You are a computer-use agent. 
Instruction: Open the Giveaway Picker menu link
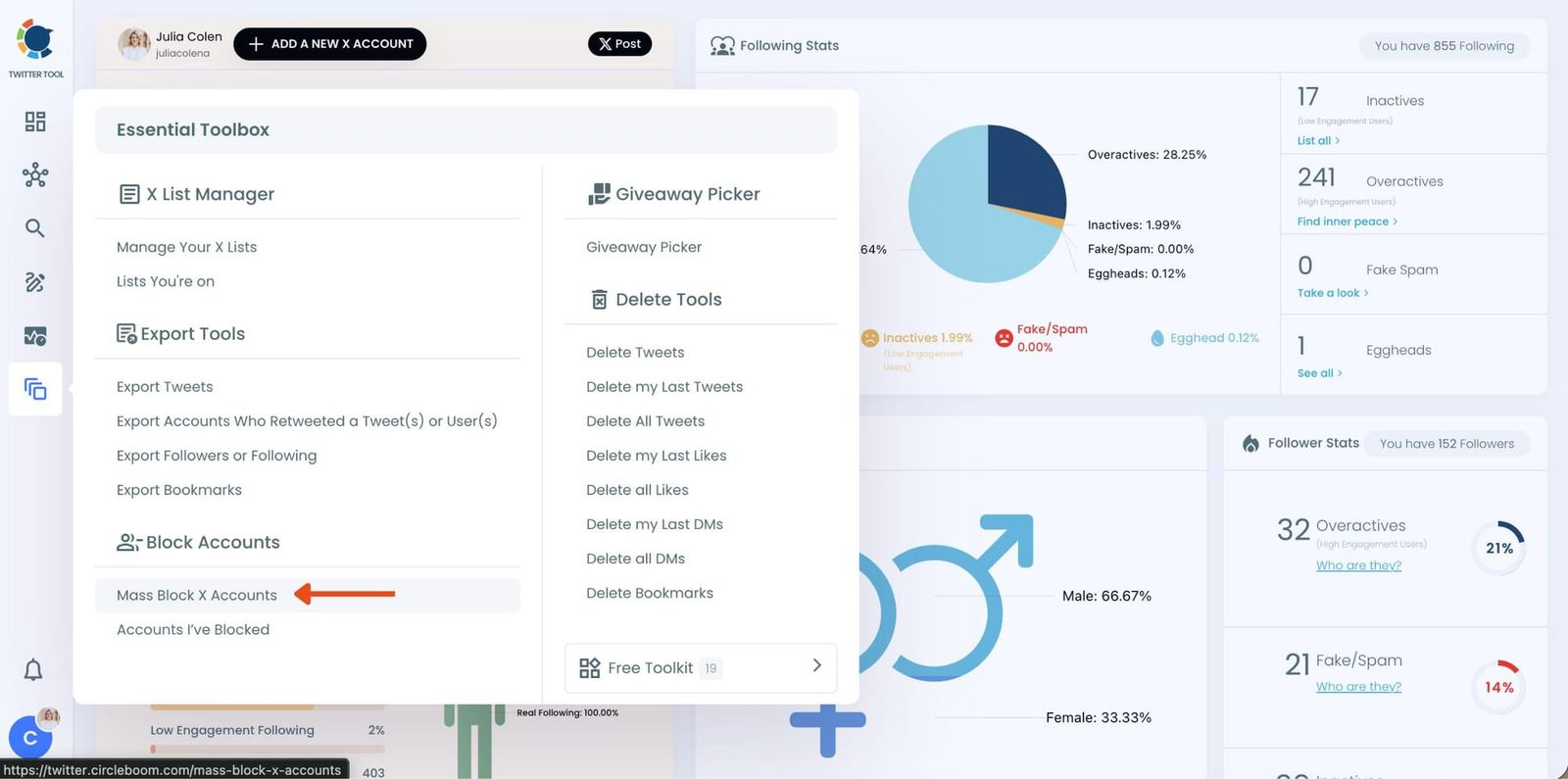(x=644, y=247)
